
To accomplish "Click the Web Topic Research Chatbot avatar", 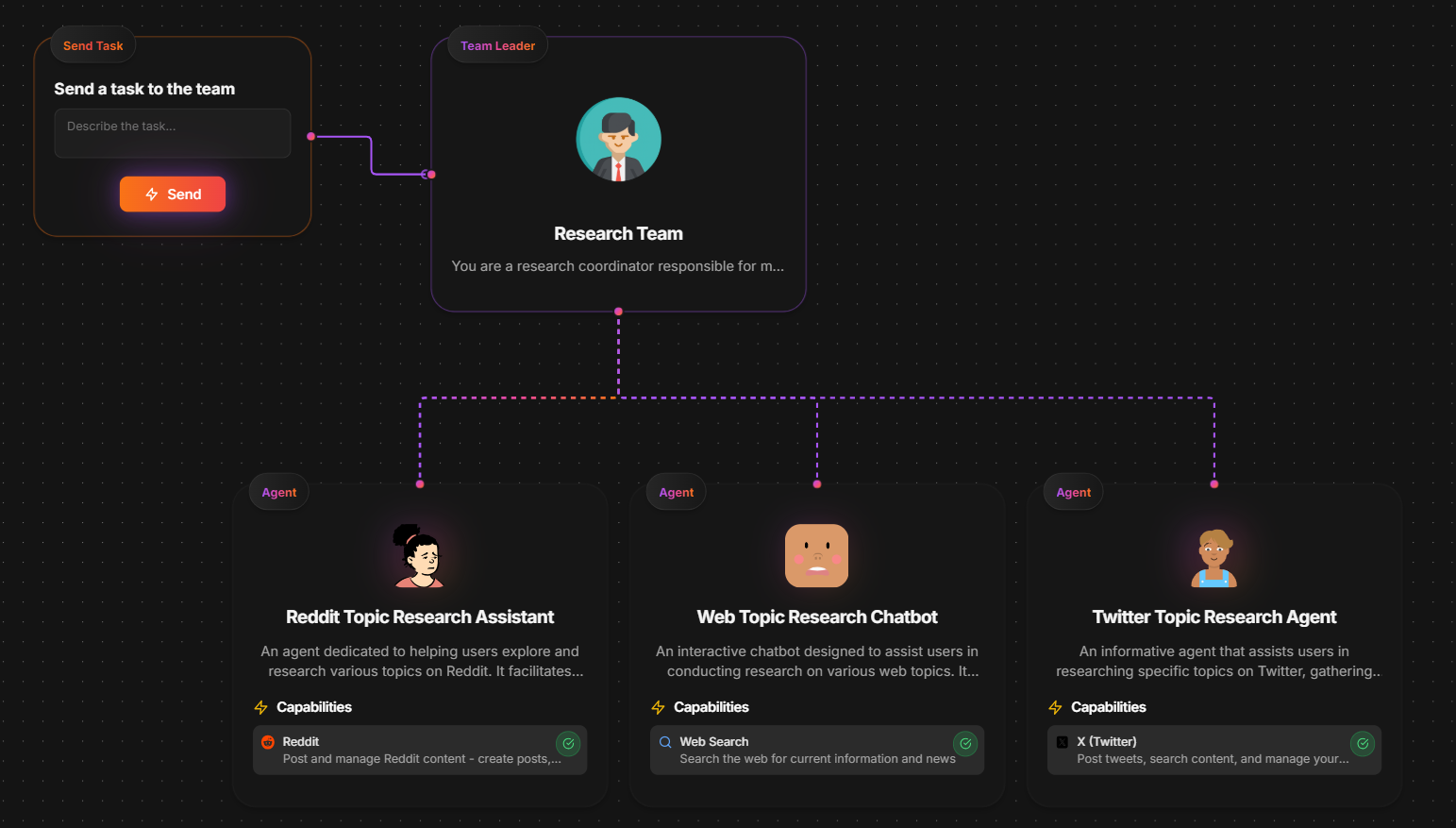I will (817, 556).
